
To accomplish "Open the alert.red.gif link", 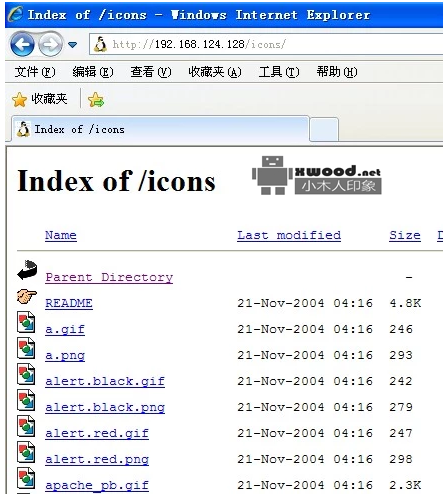I will point(97,433).
